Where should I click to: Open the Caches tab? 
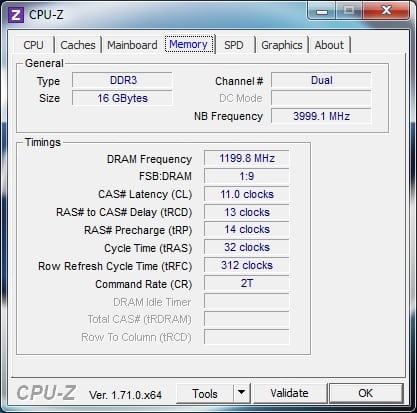(x=78, y=45)
